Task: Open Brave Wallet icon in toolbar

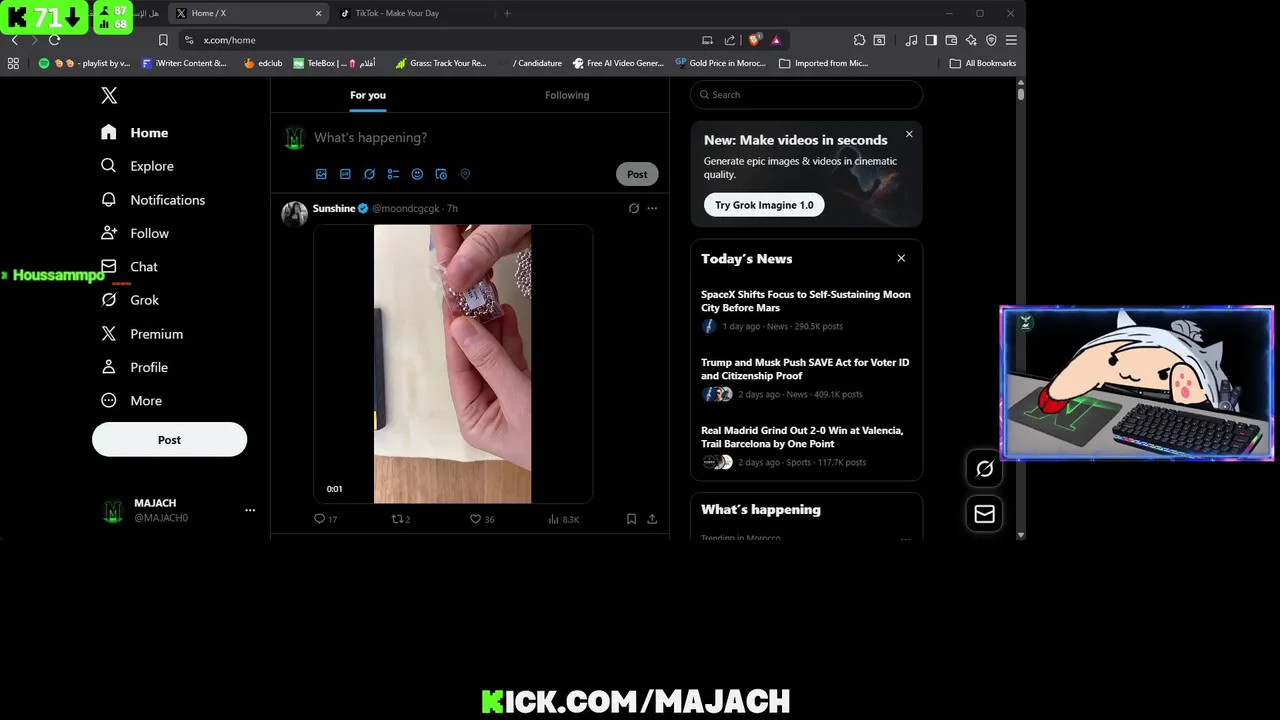Action: coord(951,40)
